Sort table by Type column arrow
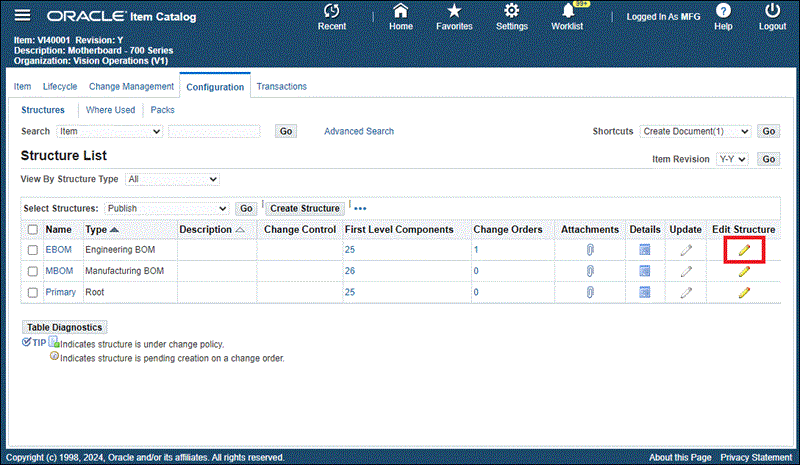800x465 pixels. pyautogui.click(x=114, y=230)
